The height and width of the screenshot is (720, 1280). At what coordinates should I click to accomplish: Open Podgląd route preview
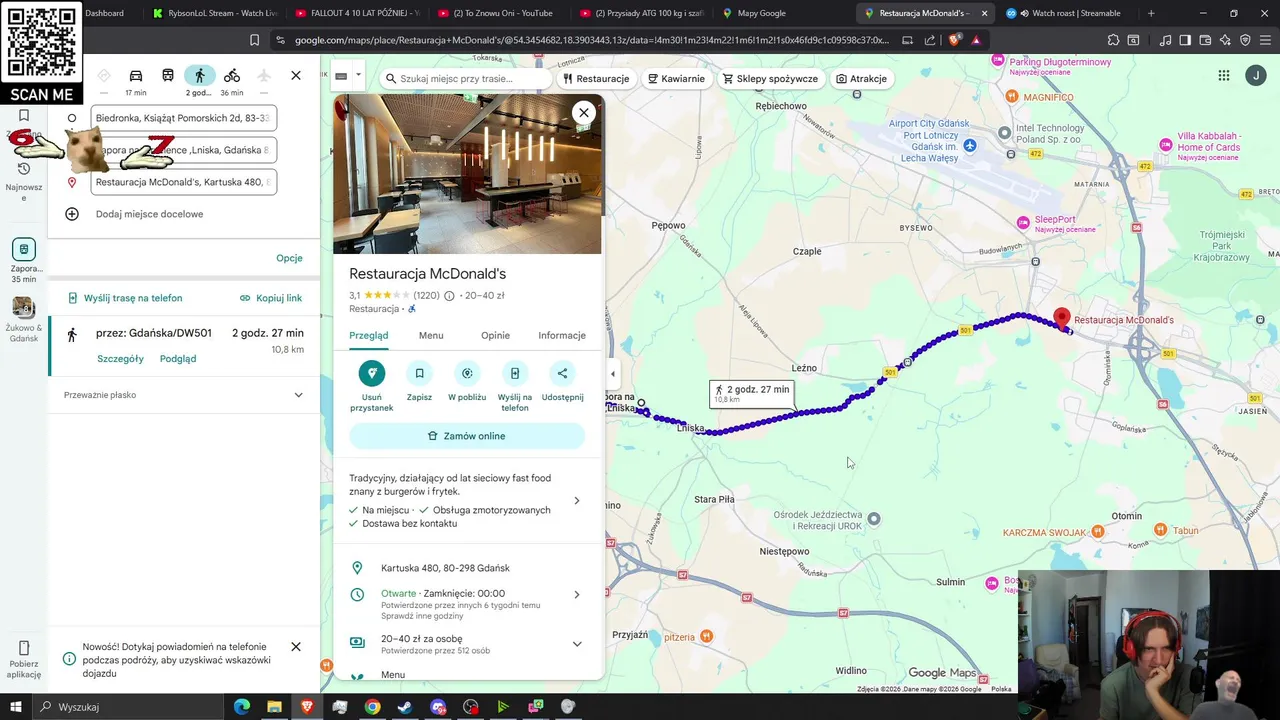pos(178,359)
